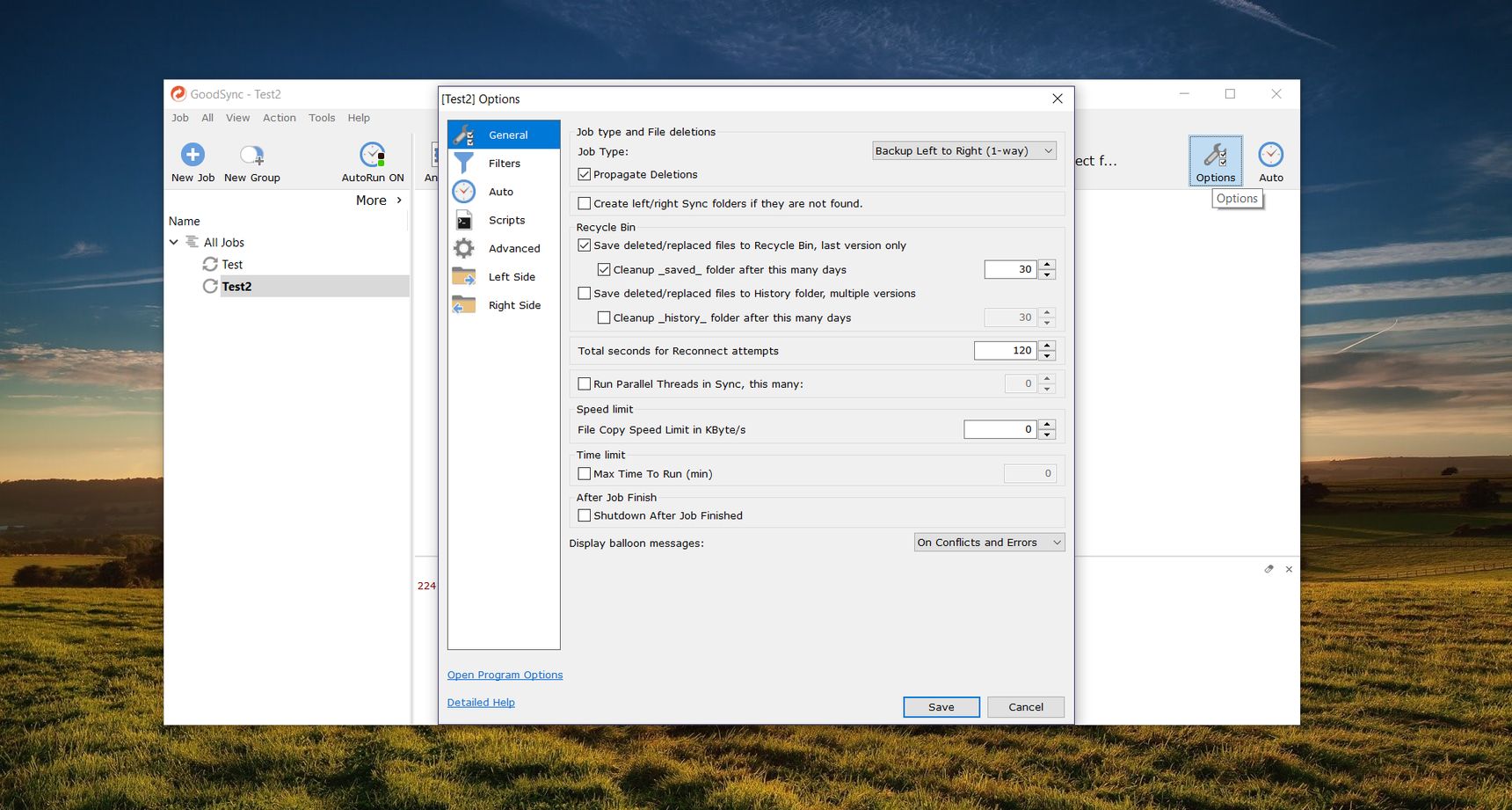Viewport: 1512px width, 810px height.
Task: Select the Auto clock icon in options sidebar
Action: coord(464,191)
